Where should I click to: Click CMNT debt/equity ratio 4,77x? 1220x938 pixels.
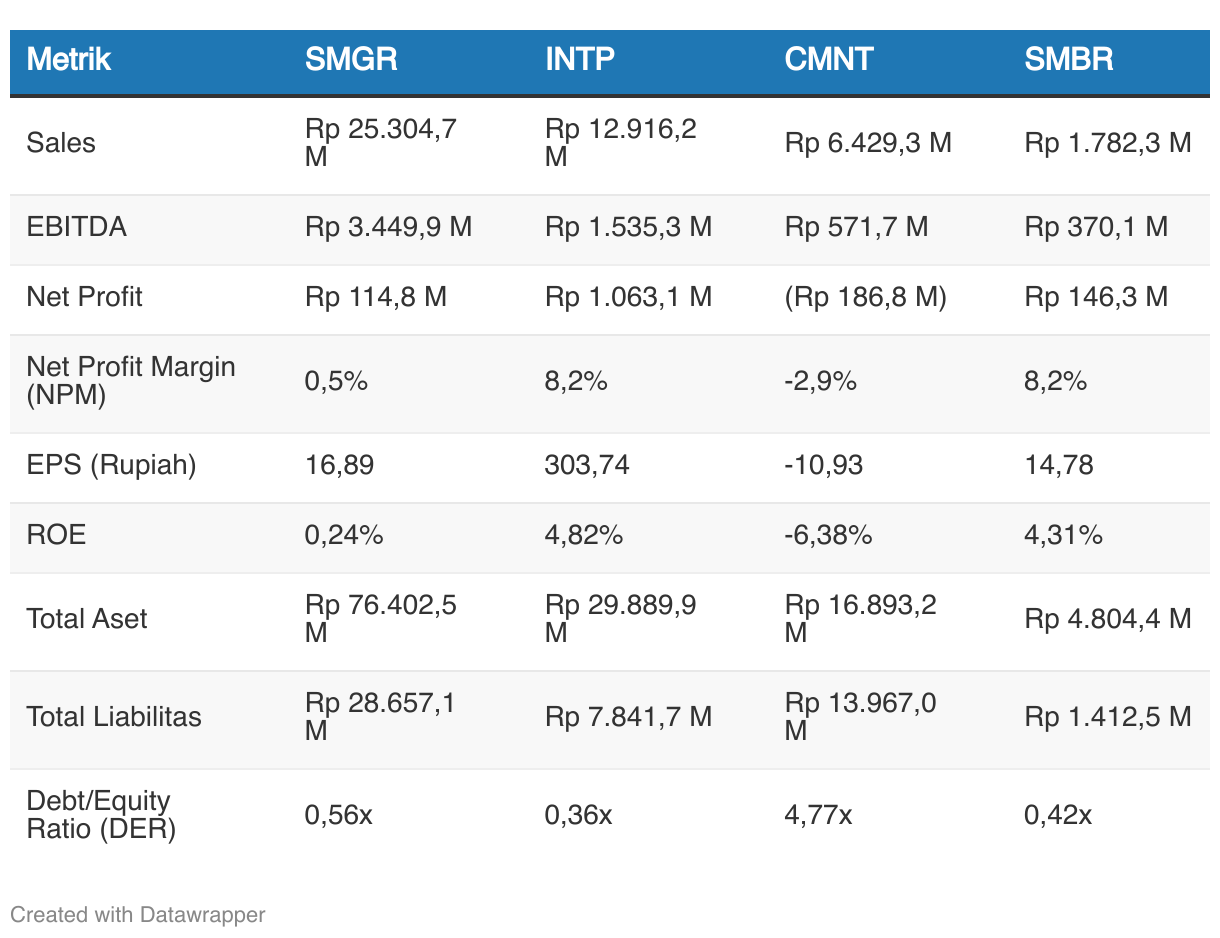818,815
